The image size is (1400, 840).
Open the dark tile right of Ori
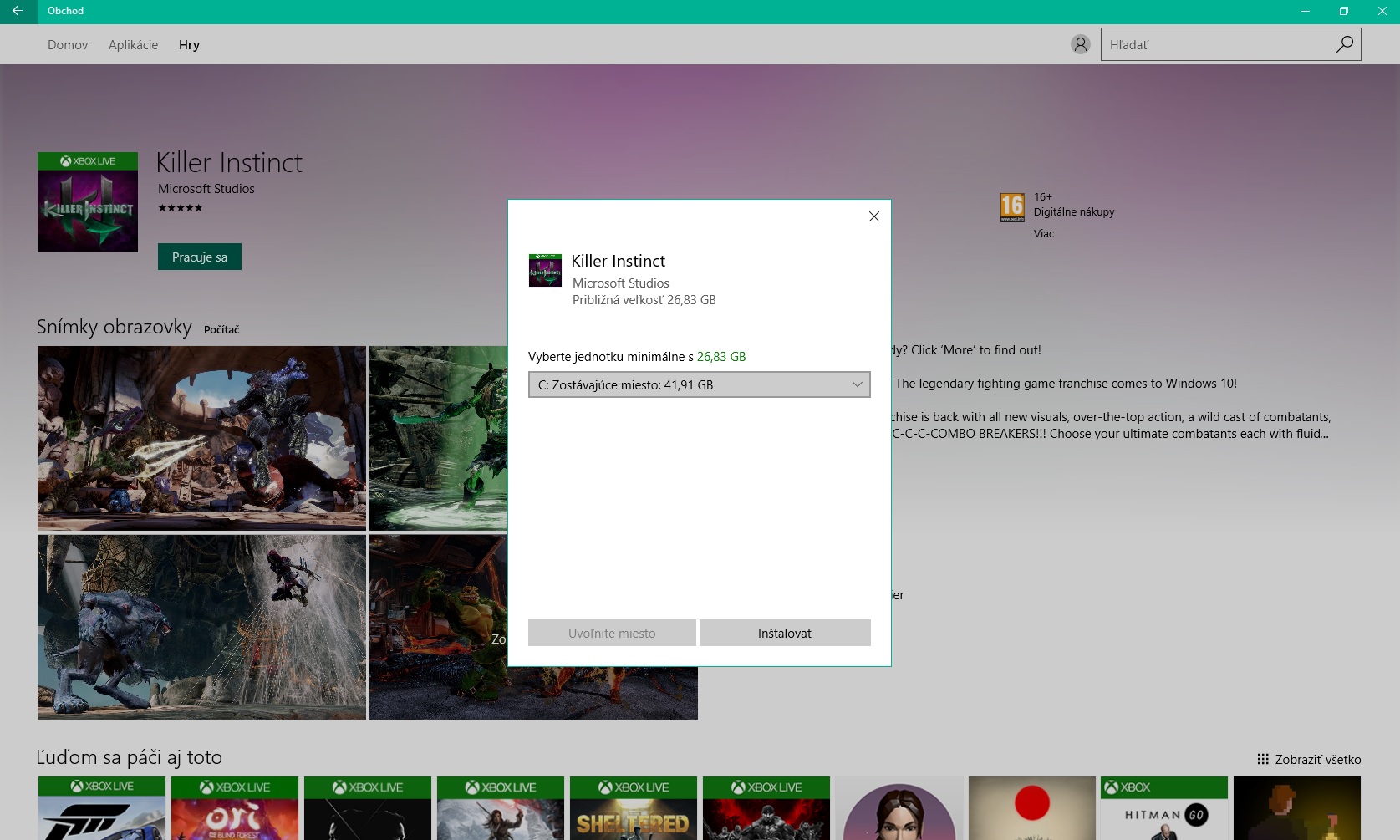click(368, 808)
